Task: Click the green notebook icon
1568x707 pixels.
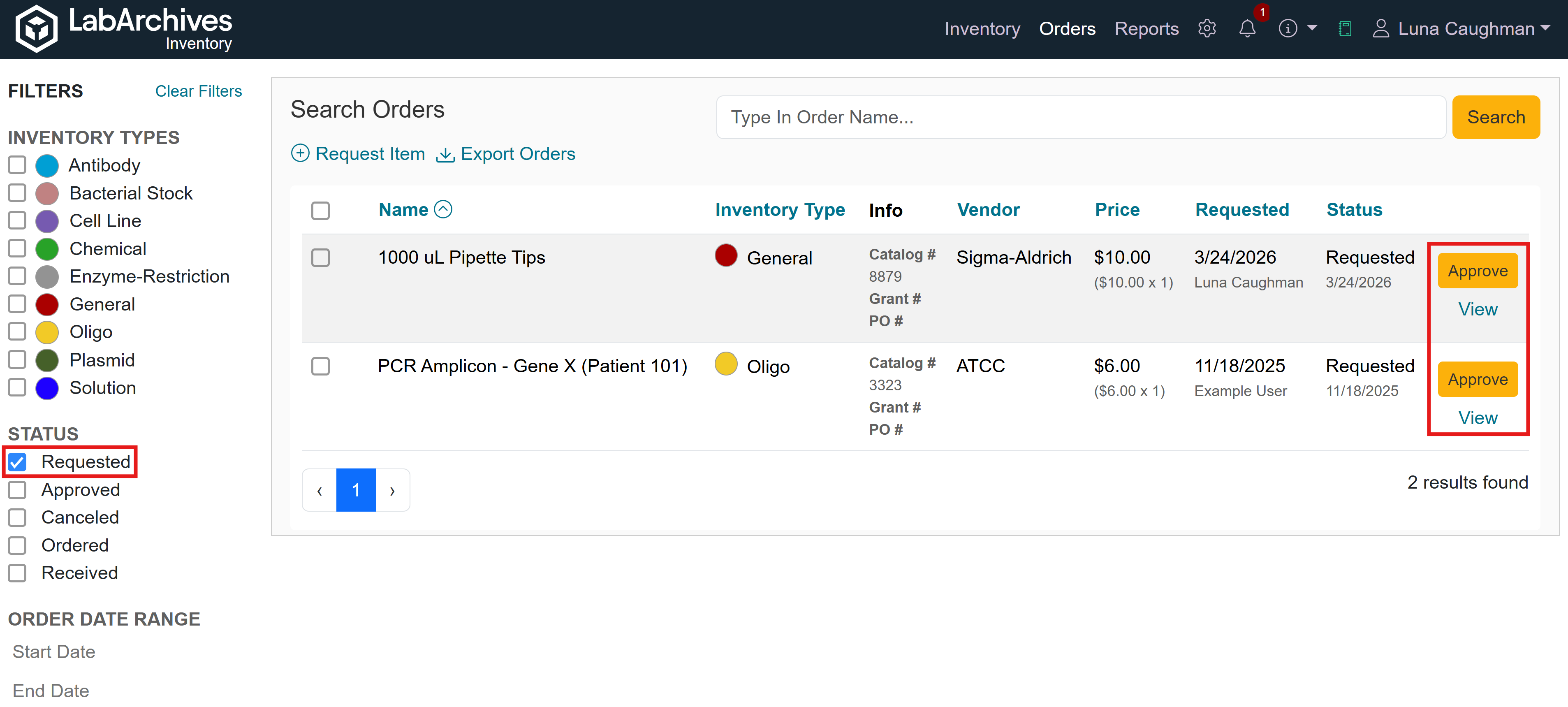Action: (x=1345, y=29)
